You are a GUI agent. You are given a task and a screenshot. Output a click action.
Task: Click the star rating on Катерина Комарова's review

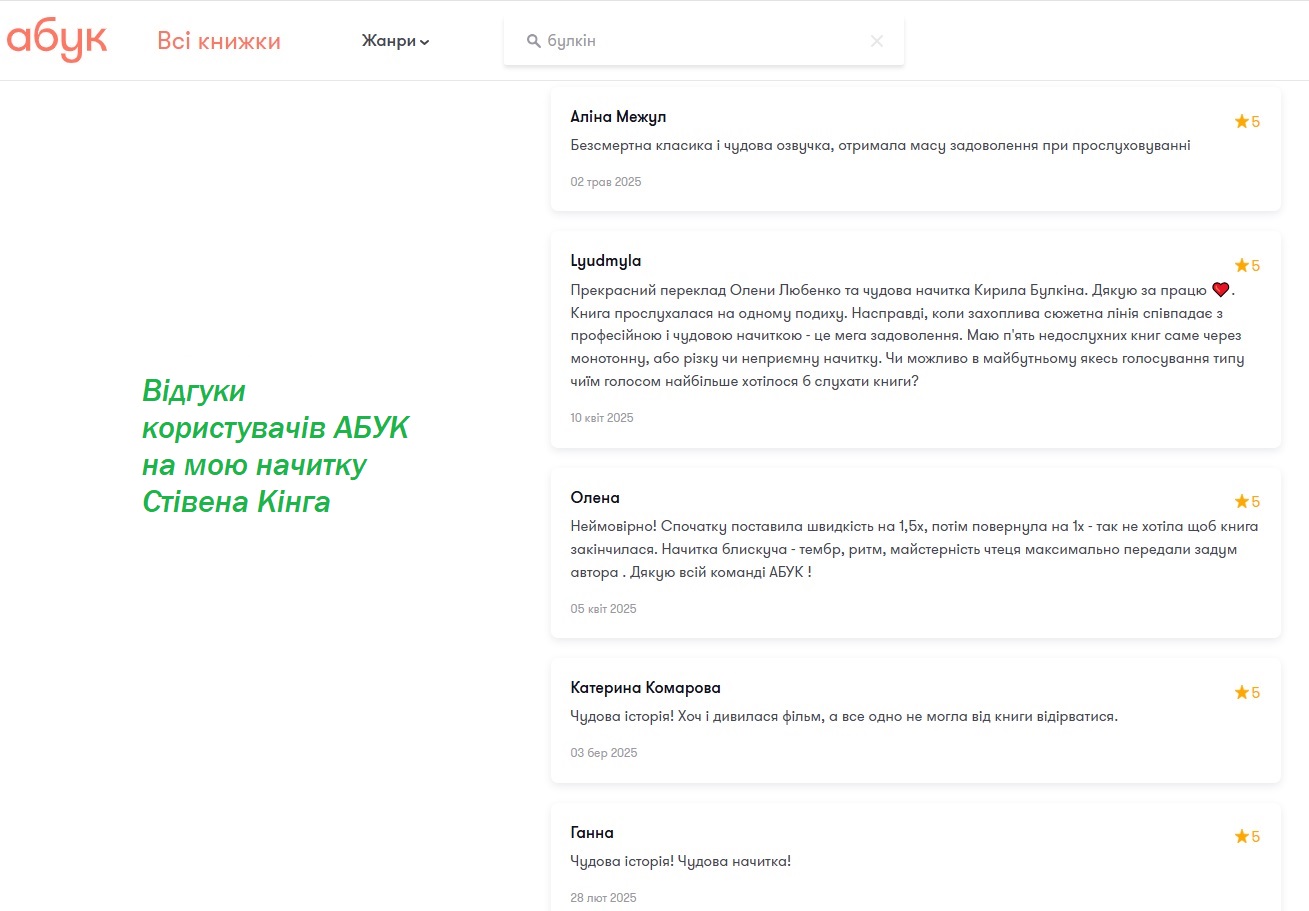pos(1247,692)
